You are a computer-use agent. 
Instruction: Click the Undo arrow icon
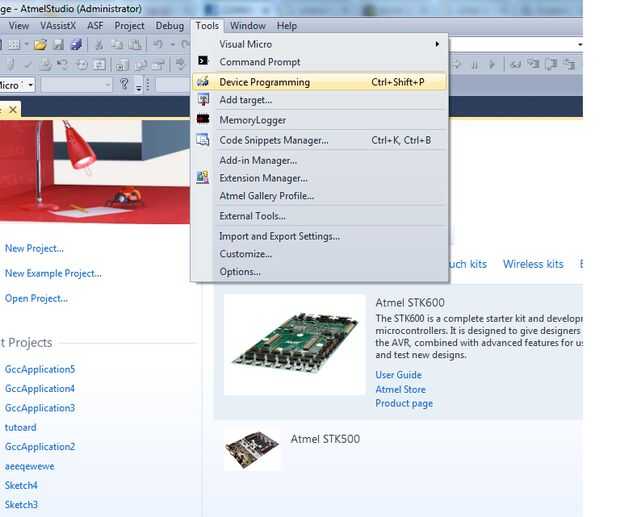(x=158, y=44)
